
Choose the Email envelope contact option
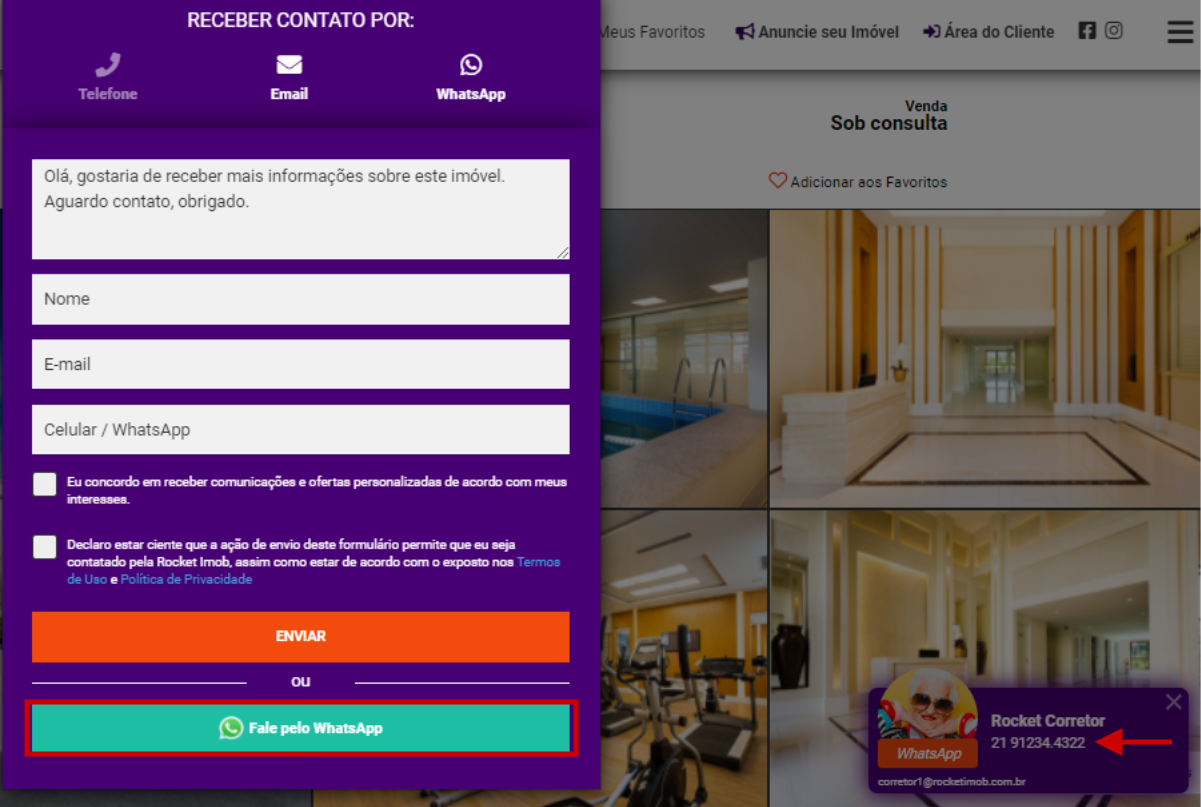tap(289, 78)
